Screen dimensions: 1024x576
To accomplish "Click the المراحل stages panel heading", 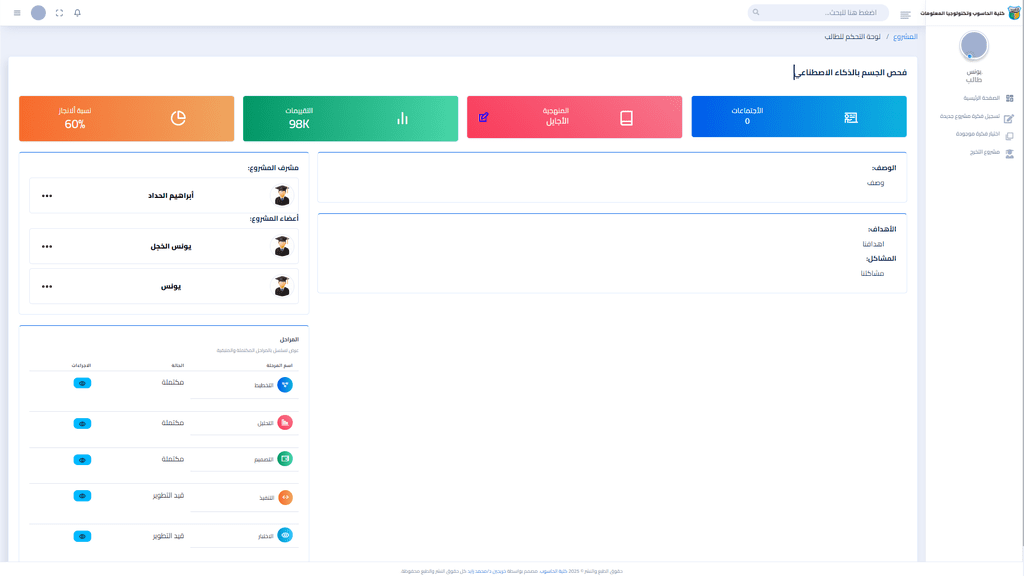I will [289, 340].
